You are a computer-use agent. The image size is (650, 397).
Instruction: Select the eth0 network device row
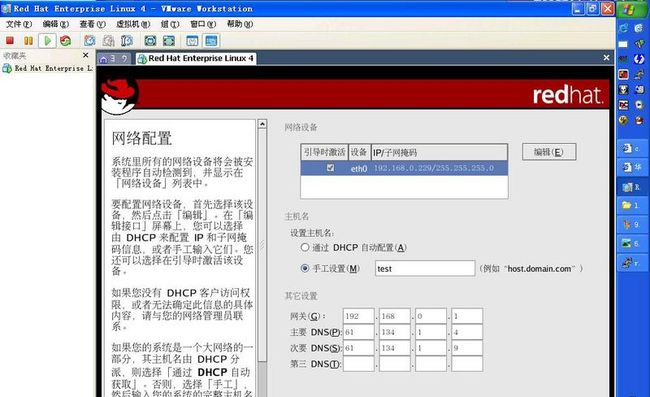[404, 168]
